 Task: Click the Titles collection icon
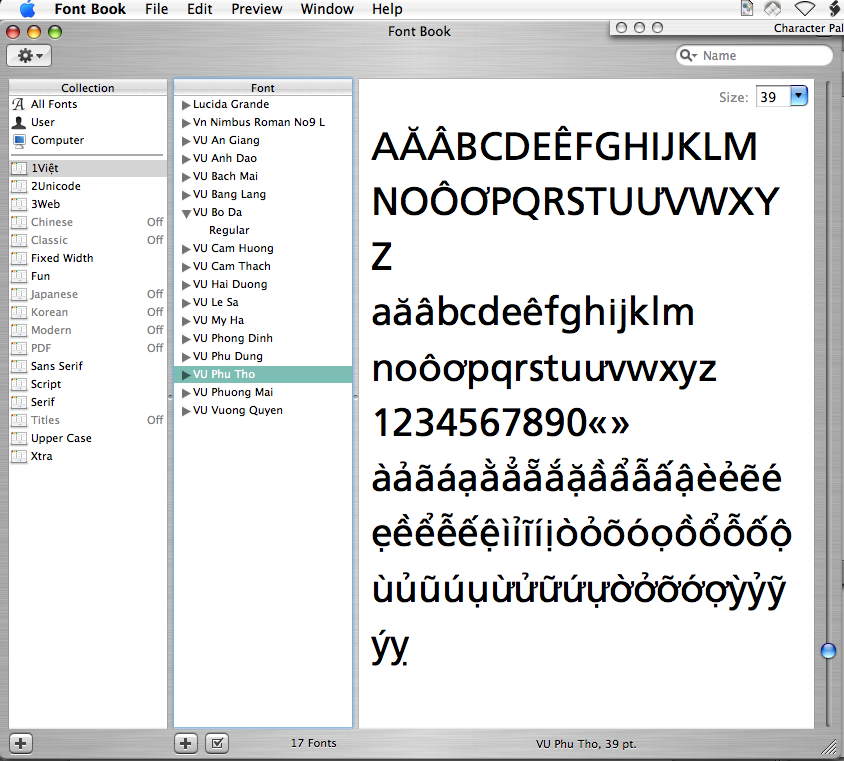(x=19, y=420)
